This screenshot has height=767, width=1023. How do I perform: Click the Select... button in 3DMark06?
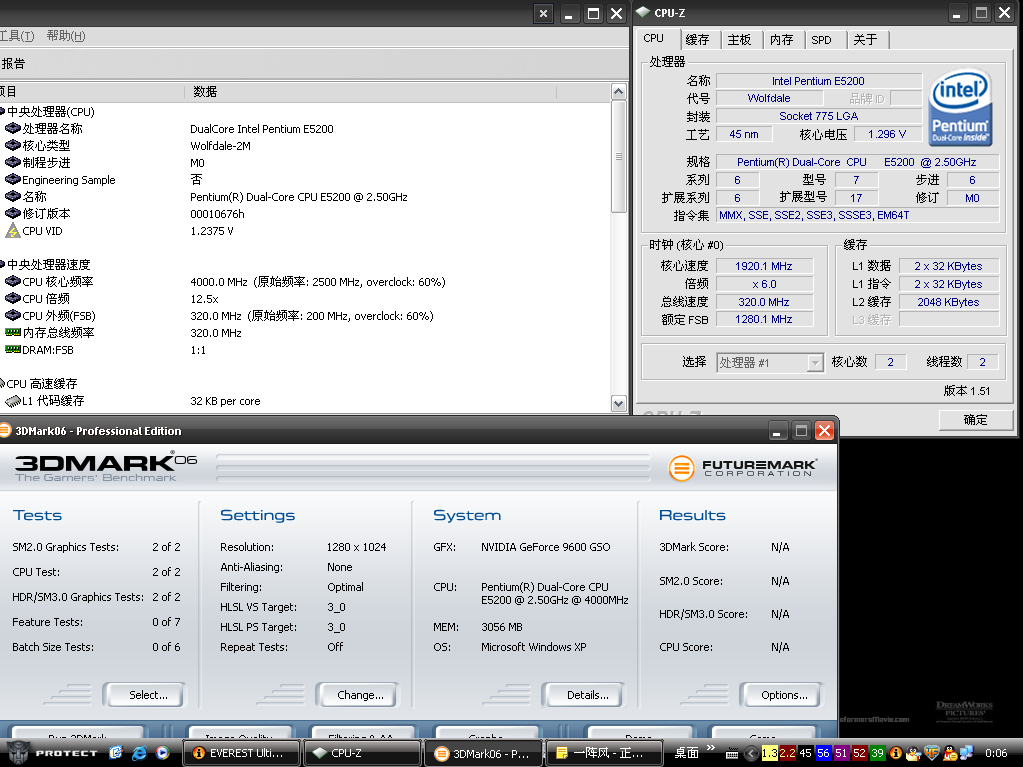pyautogui.click(x=144, y=695)
